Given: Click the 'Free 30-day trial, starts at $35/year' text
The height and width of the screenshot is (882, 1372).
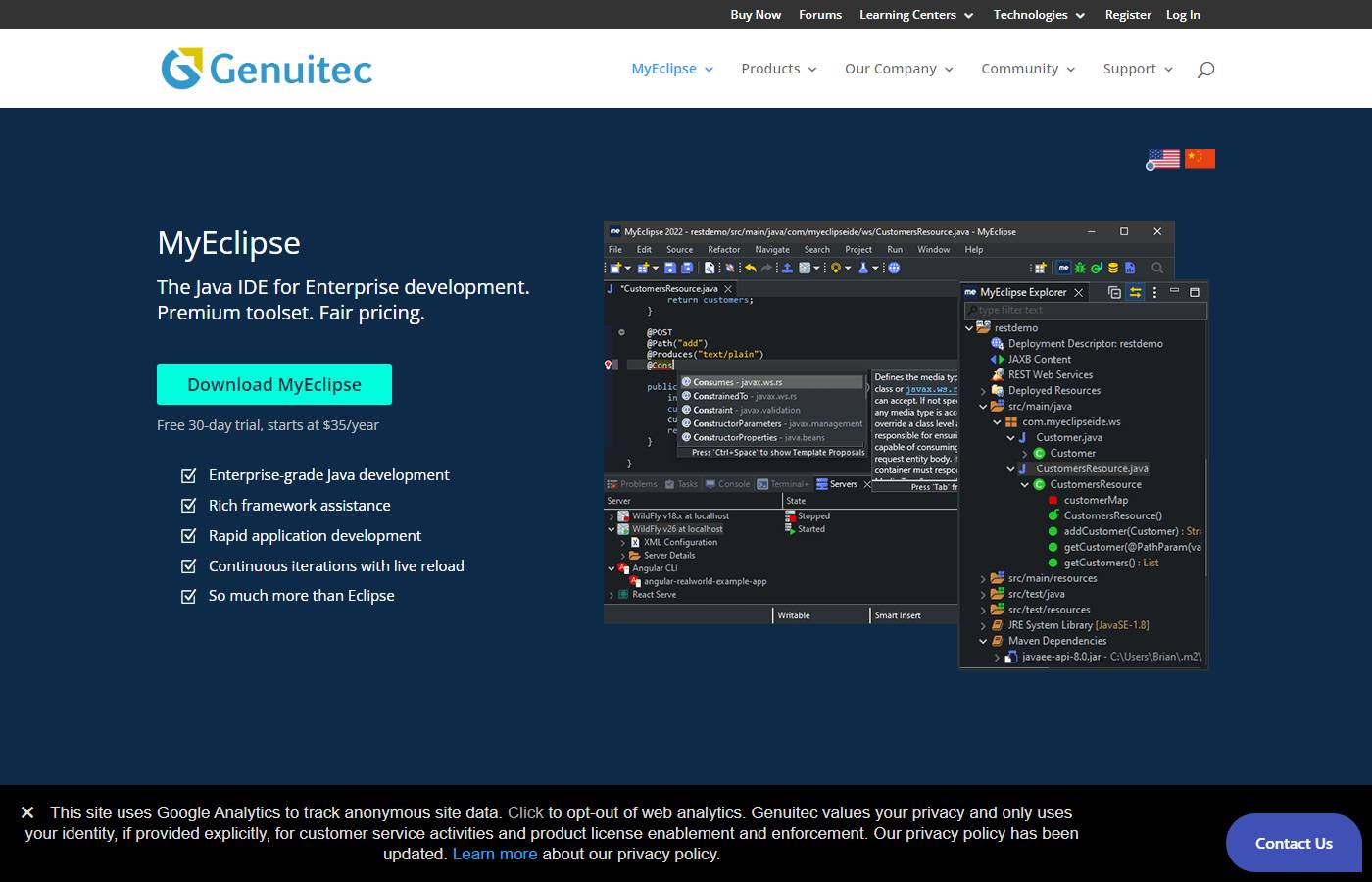Looking at the screenshot, I should coord(268,425).
